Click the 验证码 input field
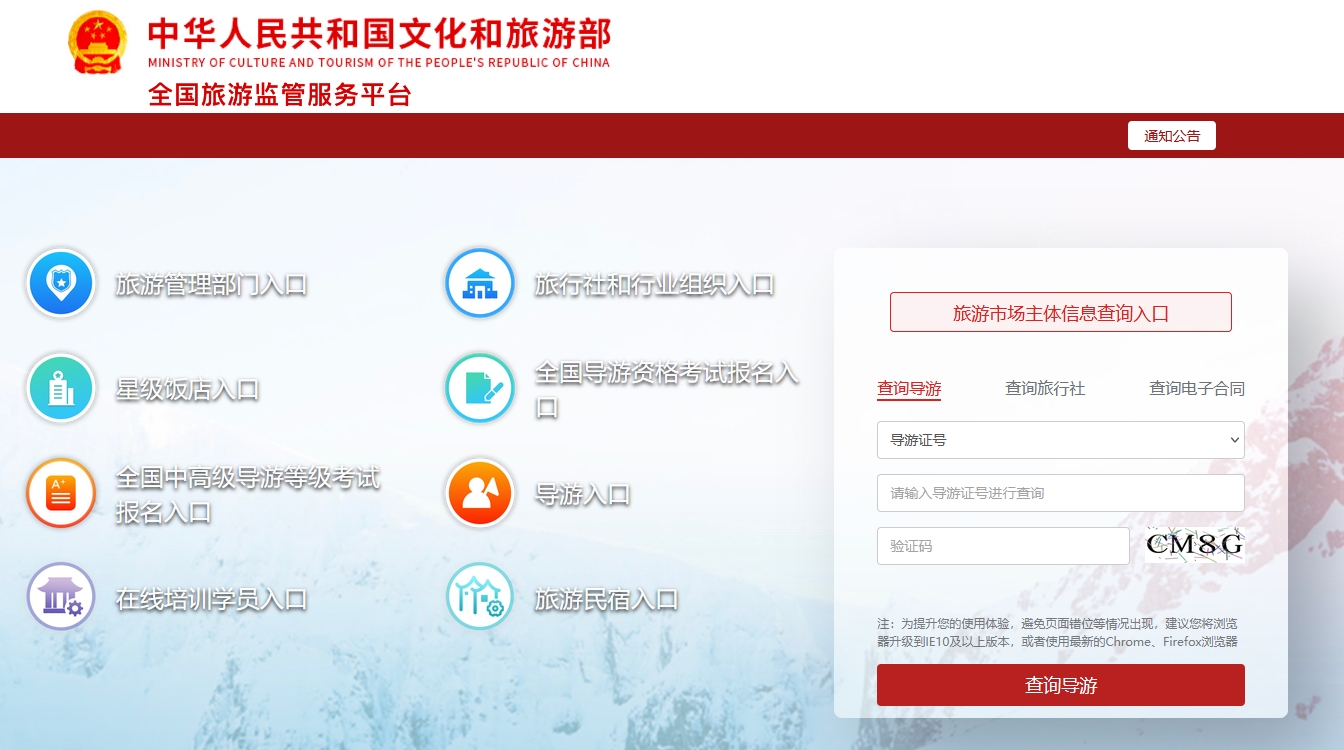 click(1003, 546)
